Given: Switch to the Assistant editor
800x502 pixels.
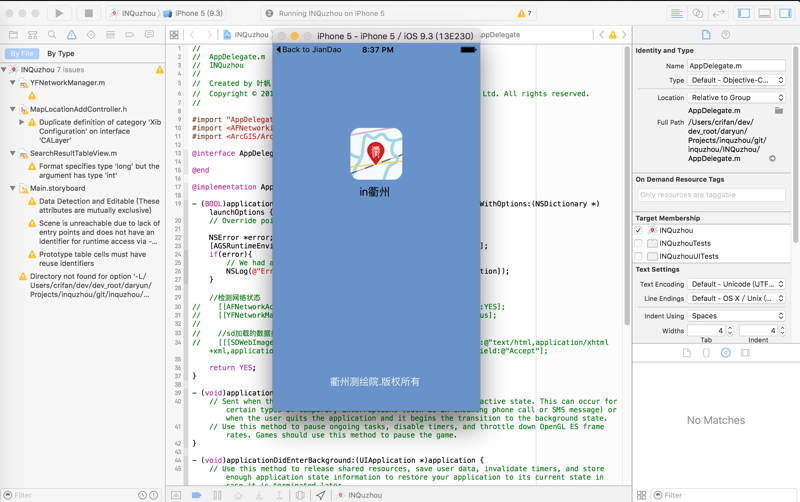Looking at the screenshot, I should 698,14.
